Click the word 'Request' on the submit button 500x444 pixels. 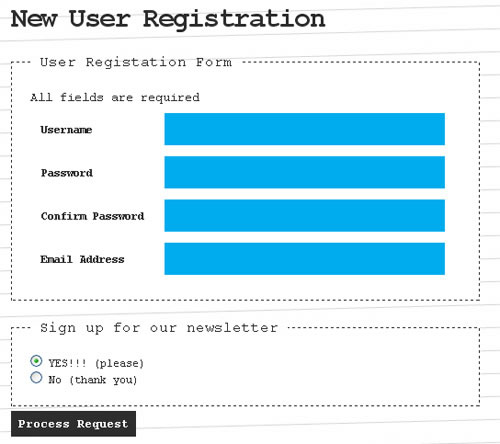click(x=102, y=424)
